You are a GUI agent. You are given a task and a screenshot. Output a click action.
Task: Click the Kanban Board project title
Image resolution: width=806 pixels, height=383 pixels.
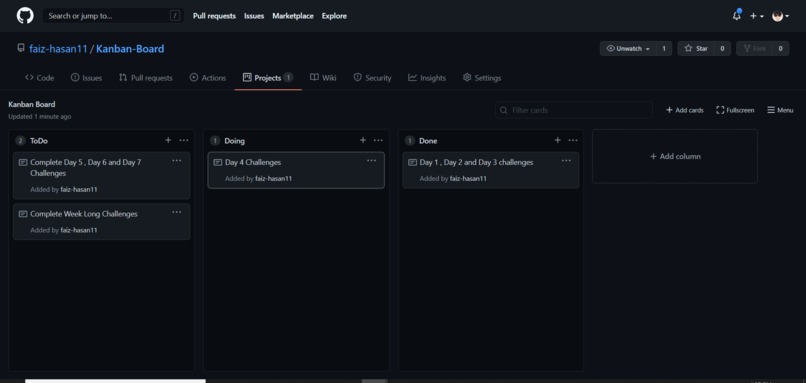point(32,104)
